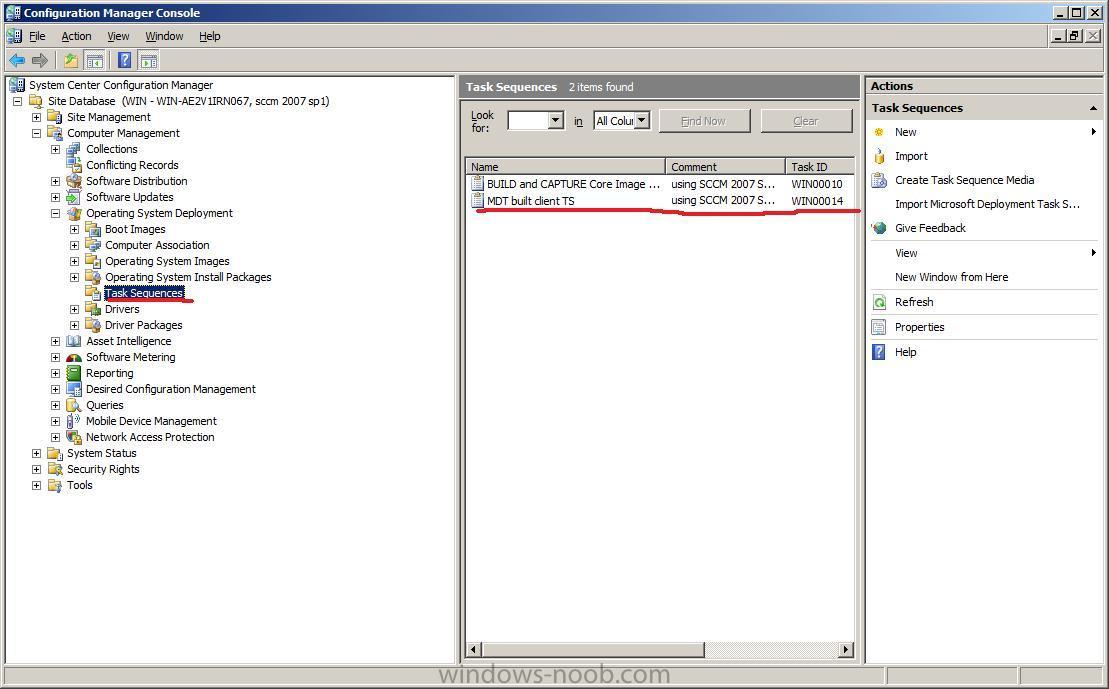Click the Software Distribution icon
The width and height of the screenshot is (1109, 689).
click(x=74, y=181)
